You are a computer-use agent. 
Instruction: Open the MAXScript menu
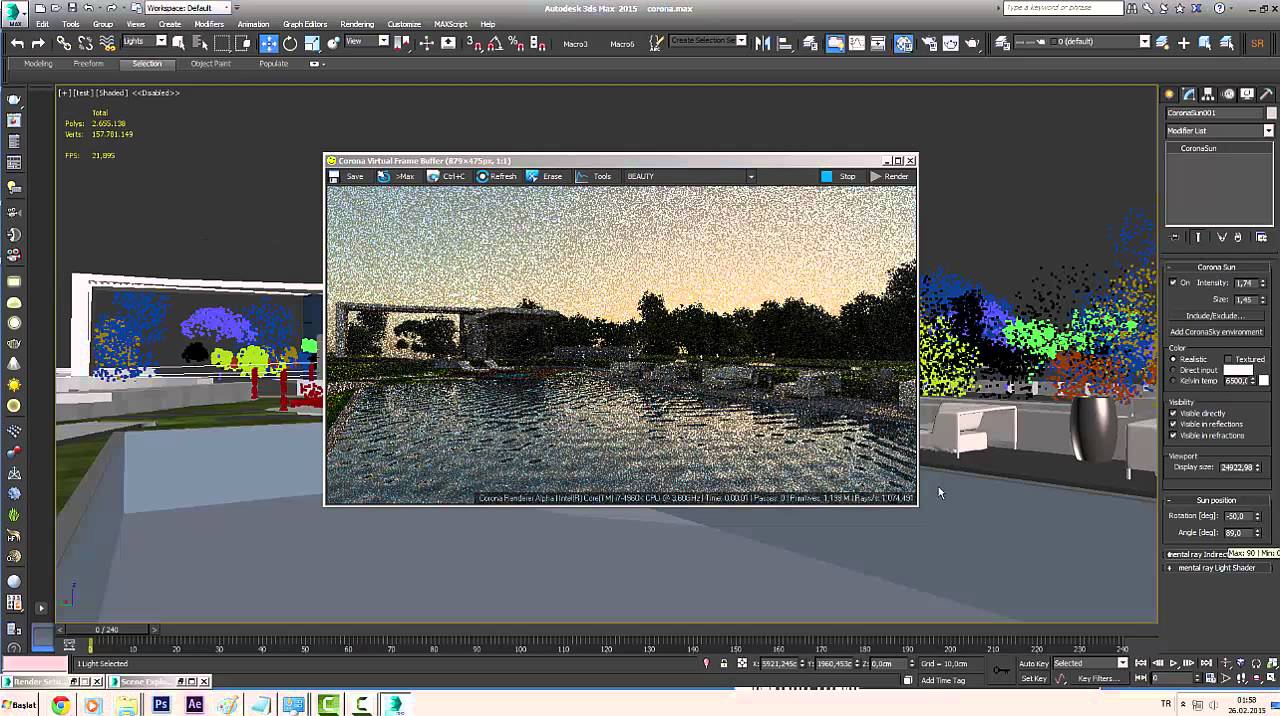[x=450, y=24]
